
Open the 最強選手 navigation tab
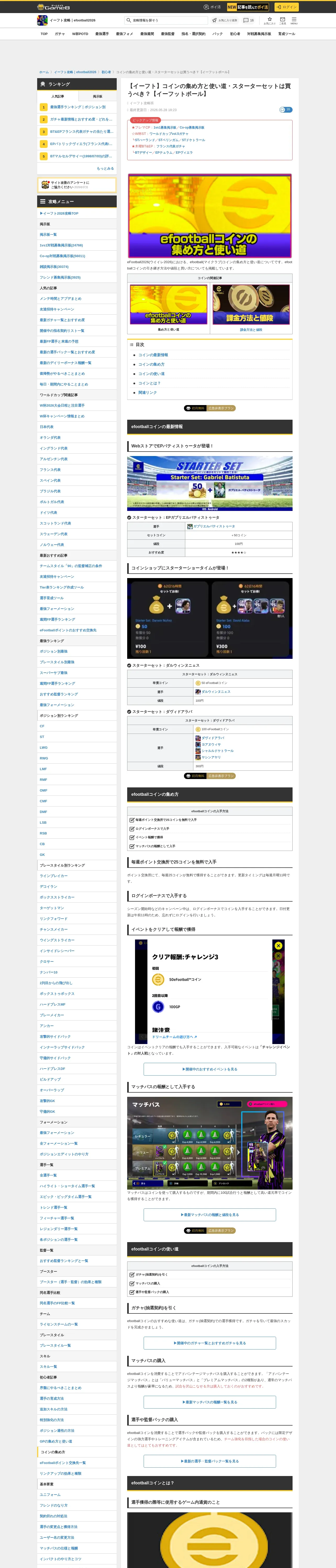click(x=102, y=34)
